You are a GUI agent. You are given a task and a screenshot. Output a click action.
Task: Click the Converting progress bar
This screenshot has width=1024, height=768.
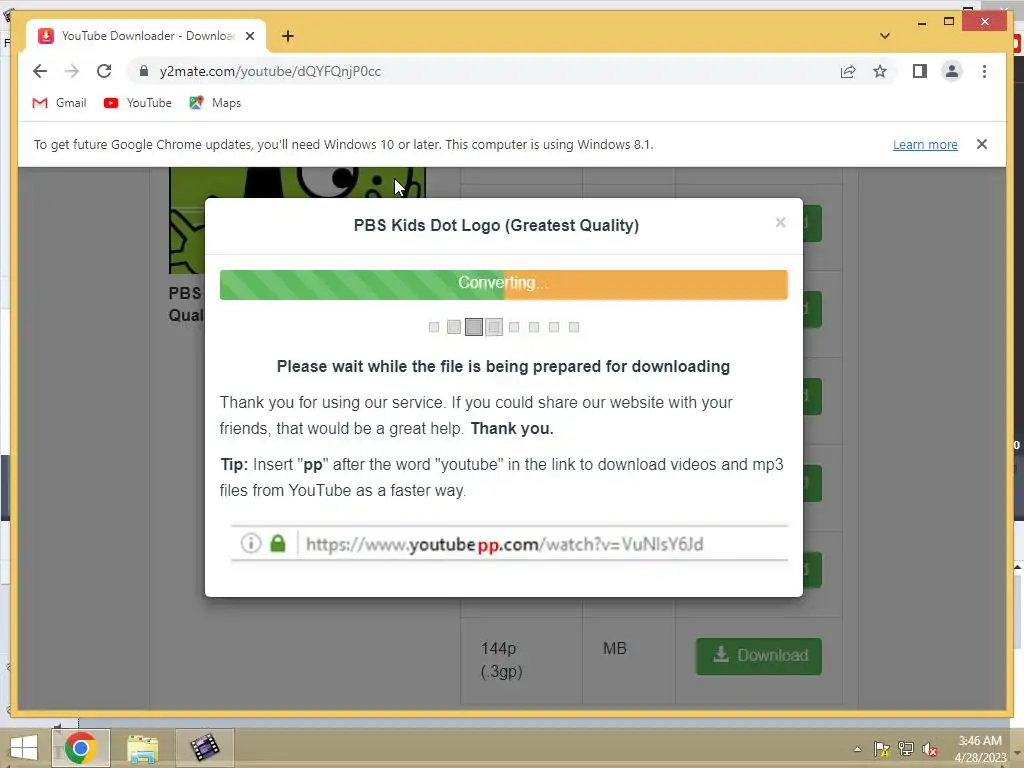click(x=504, y=285)
